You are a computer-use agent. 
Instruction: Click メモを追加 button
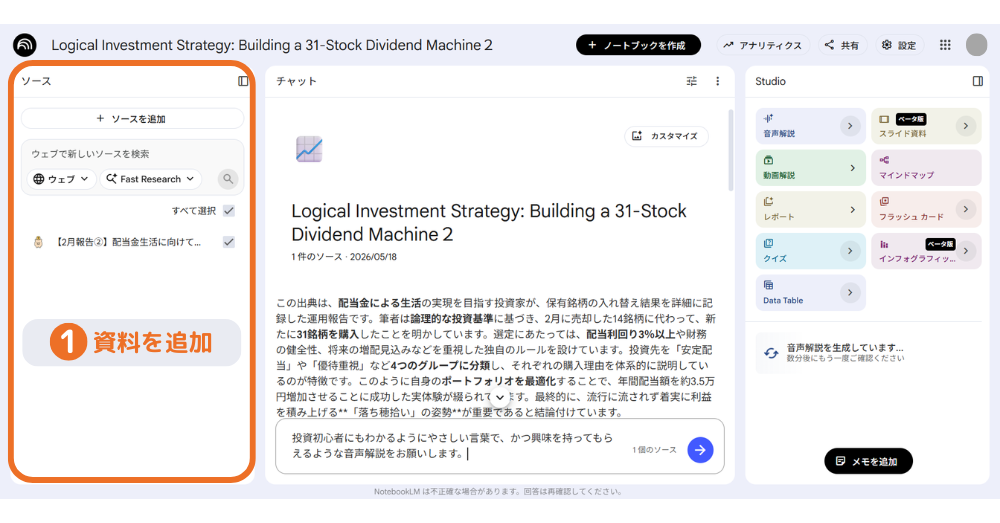point(868,461)
